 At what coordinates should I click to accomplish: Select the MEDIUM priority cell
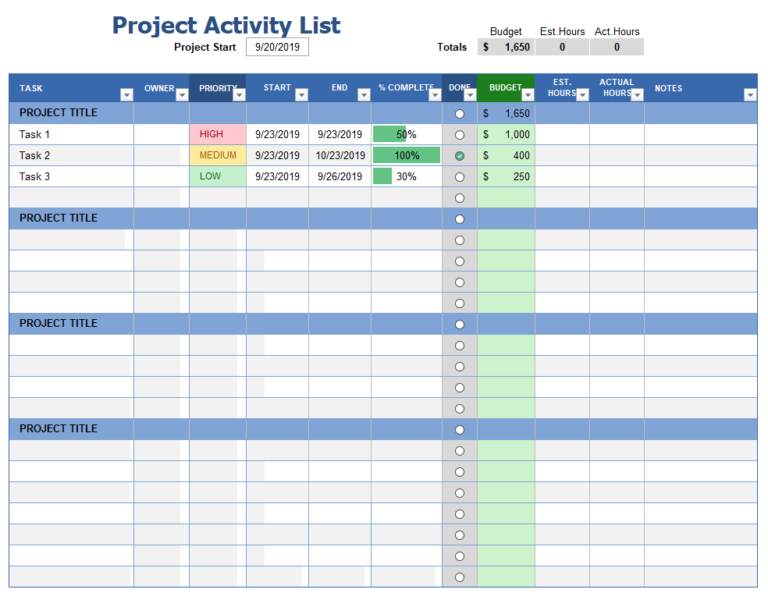tap(218, 155)
